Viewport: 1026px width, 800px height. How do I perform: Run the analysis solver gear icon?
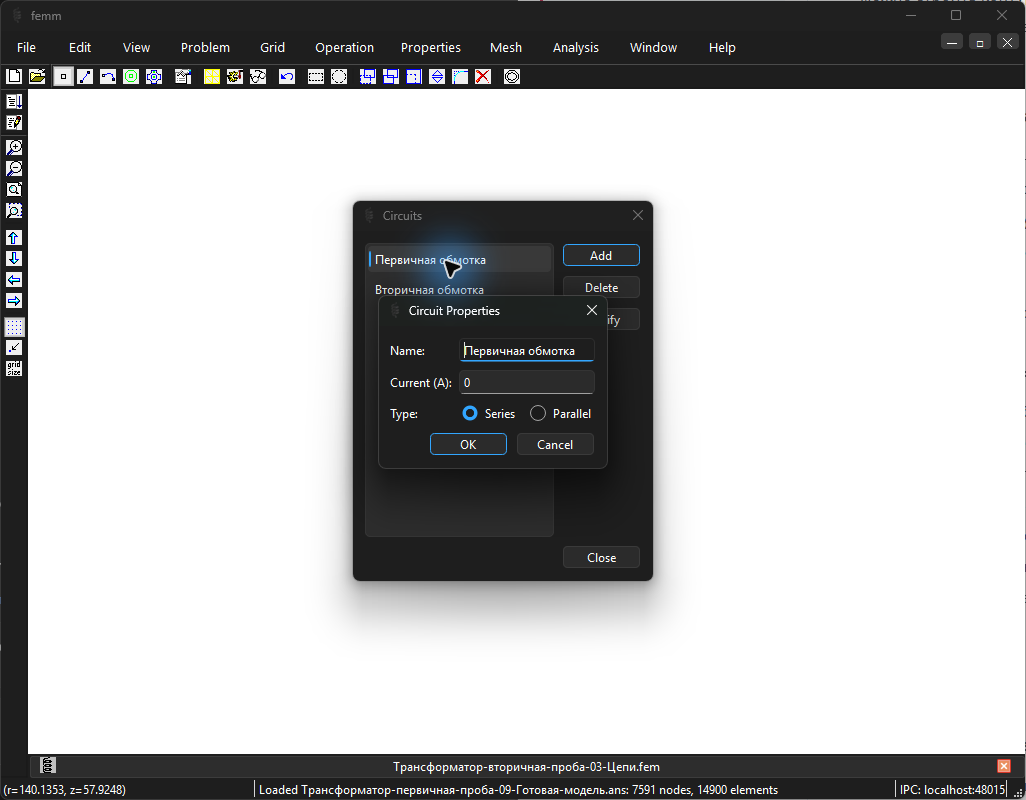coord(234,77)
